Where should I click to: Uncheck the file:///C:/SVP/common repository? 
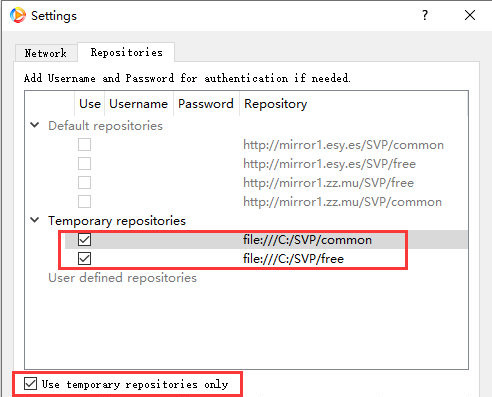click(x=84, y=239)
